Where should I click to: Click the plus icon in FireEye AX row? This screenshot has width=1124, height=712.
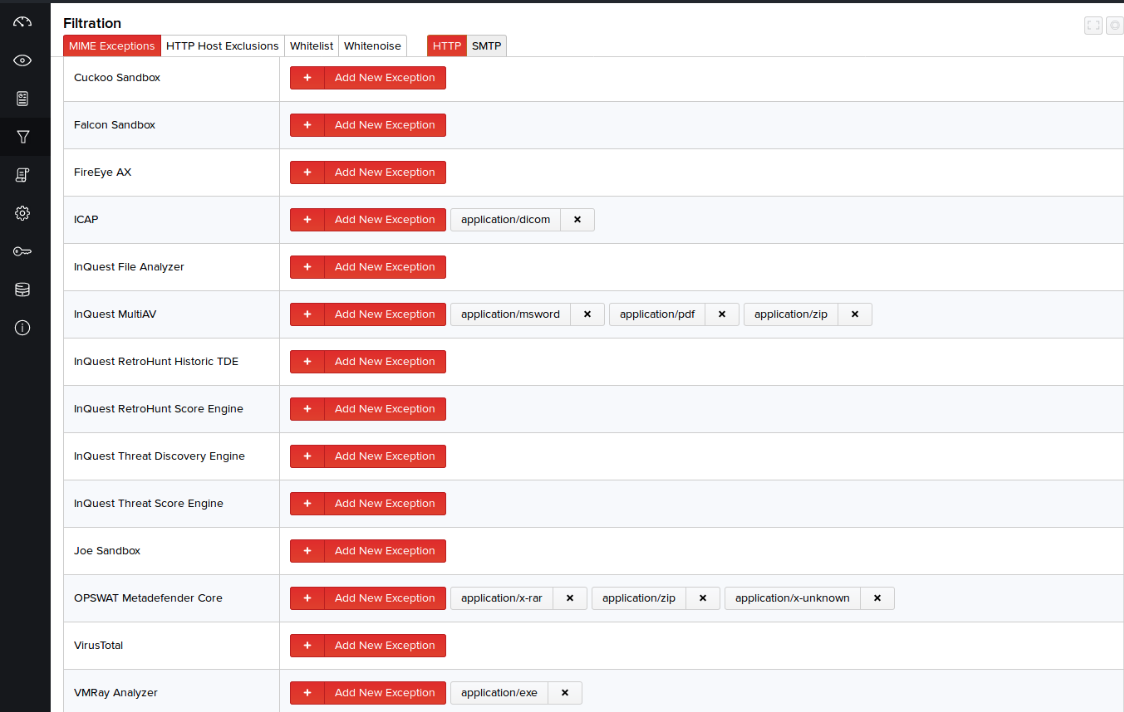tap(308, 172)
